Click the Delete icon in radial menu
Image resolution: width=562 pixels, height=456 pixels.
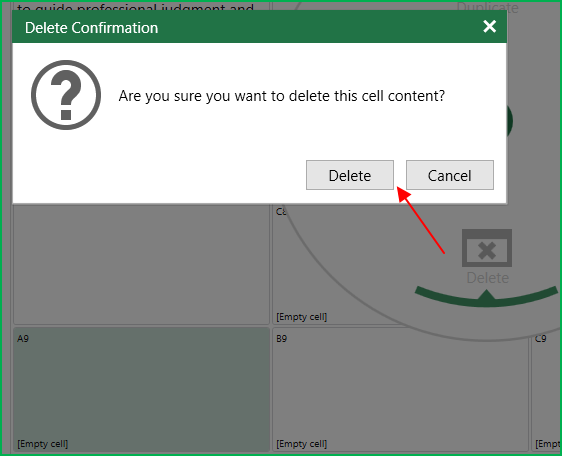[x=487, y=248]
